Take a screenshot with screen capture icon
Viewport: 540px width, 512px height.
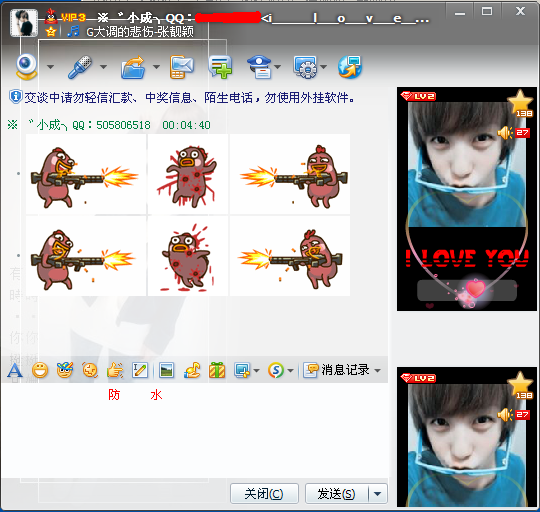click(242, 370)
